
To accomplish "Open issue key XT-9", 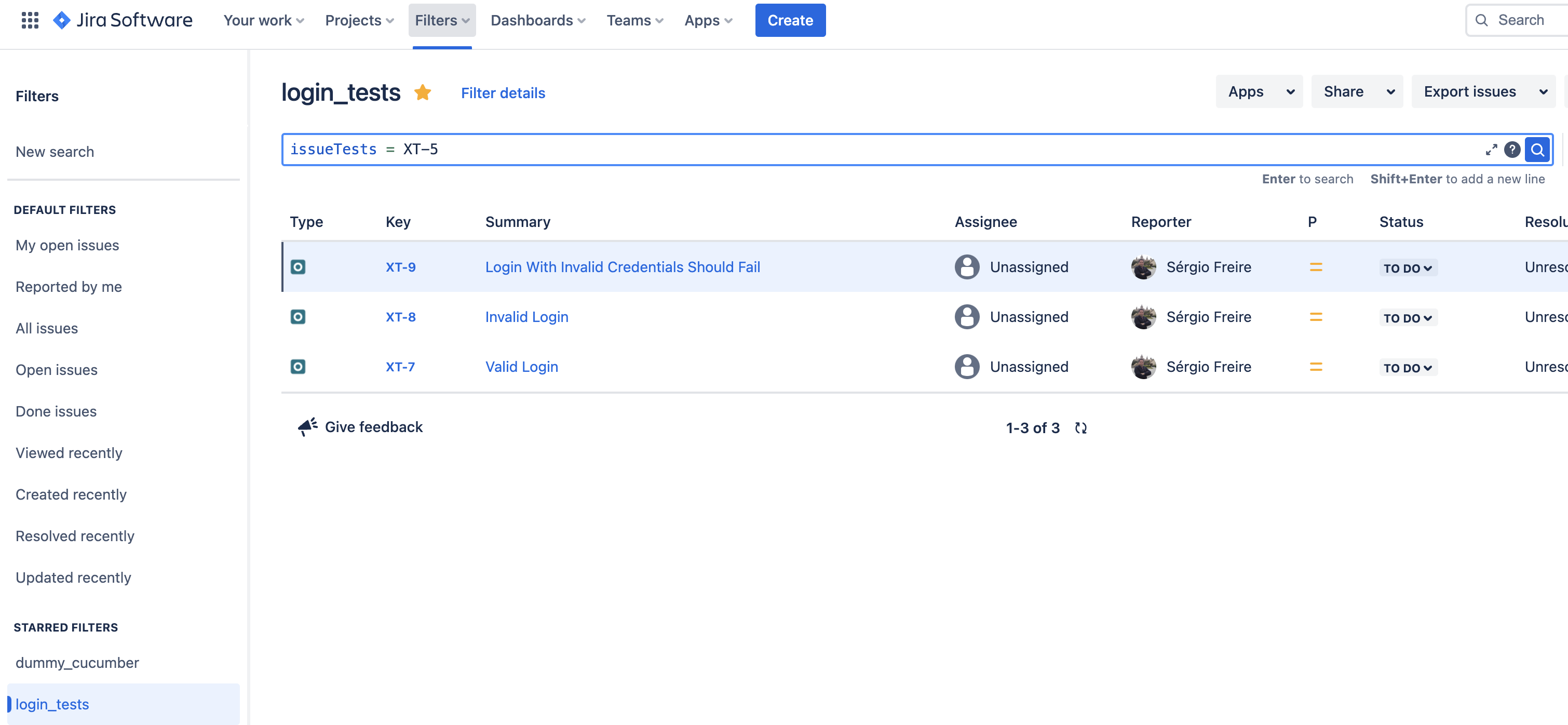I will coord(400,267).
